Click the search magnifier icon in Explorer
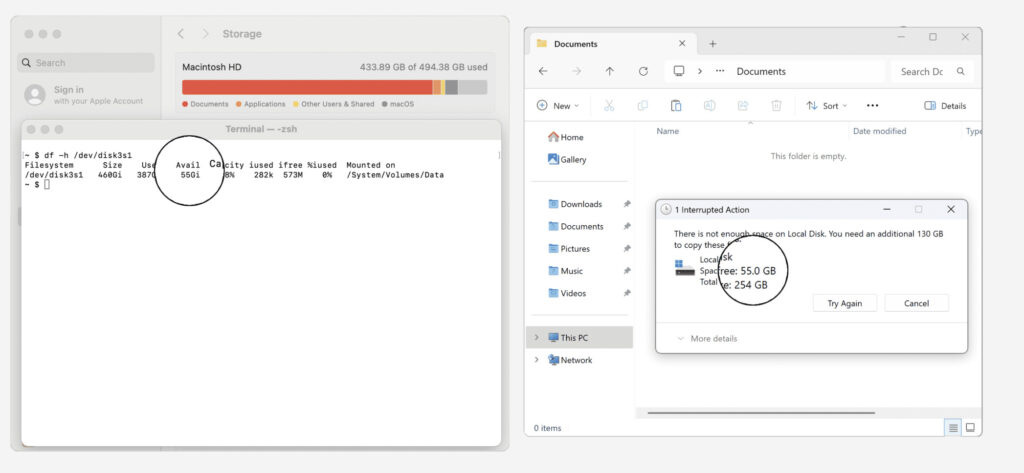The height and width of the screenshot is (473, 1024). point(961,71)
